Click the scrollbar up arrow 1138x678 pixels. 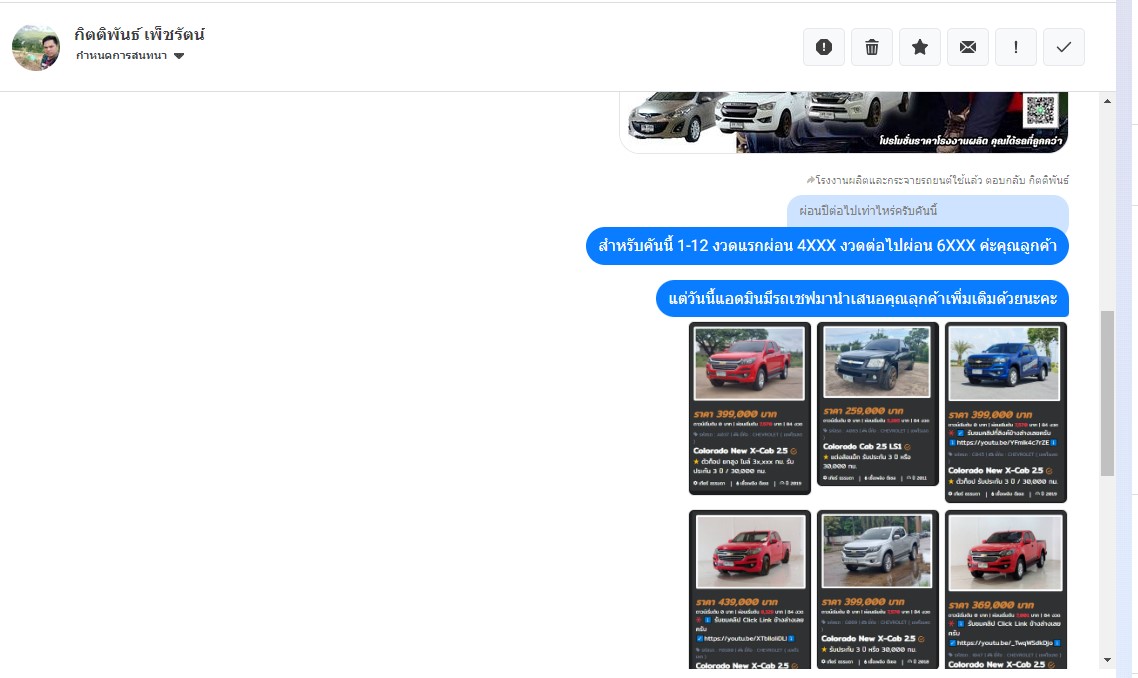(x=1107, y=101)
